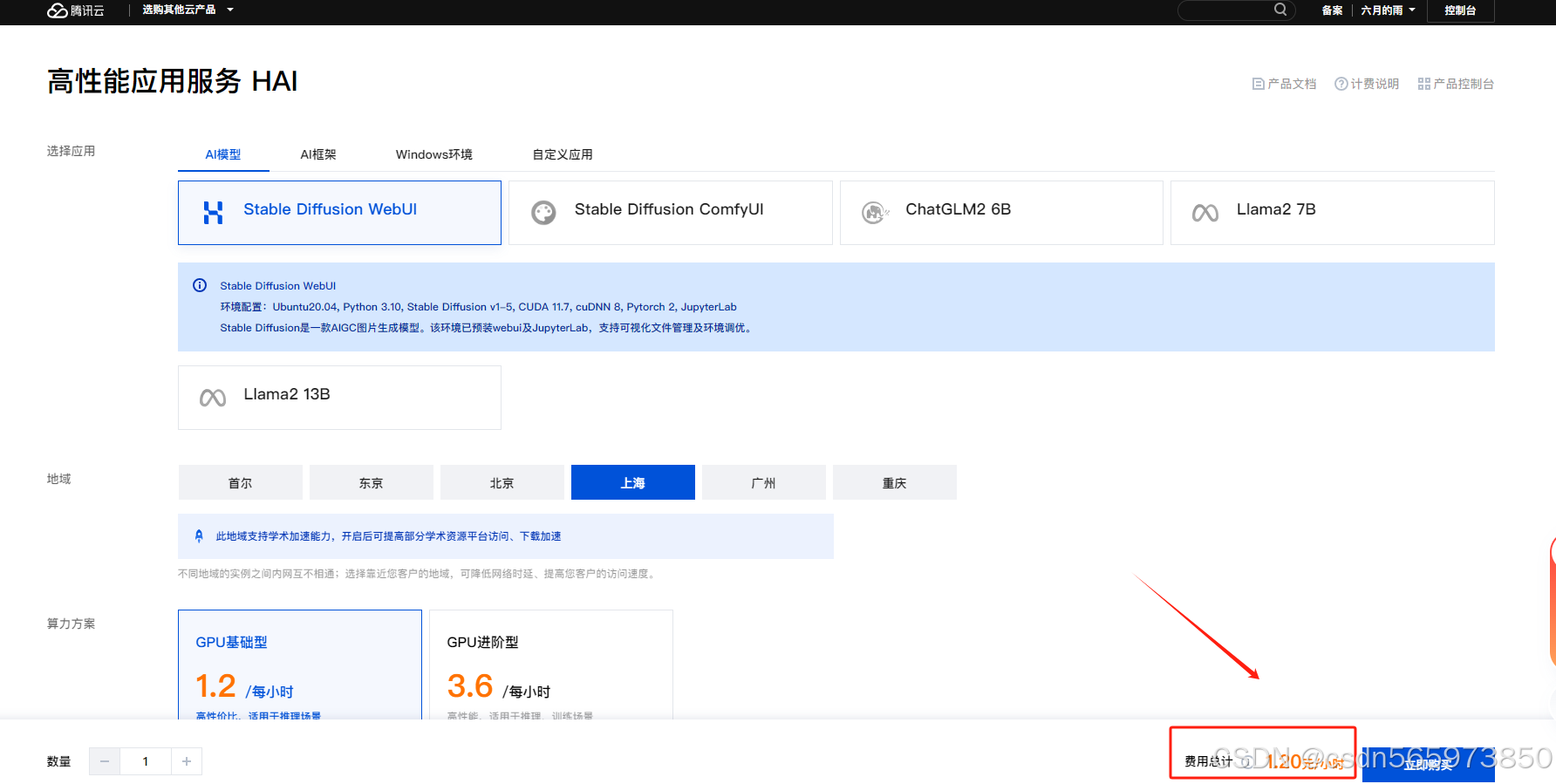This screenshot has height=784, width=1556.
Task: Select the Llama2 13B card
Action: click(339, 398)
